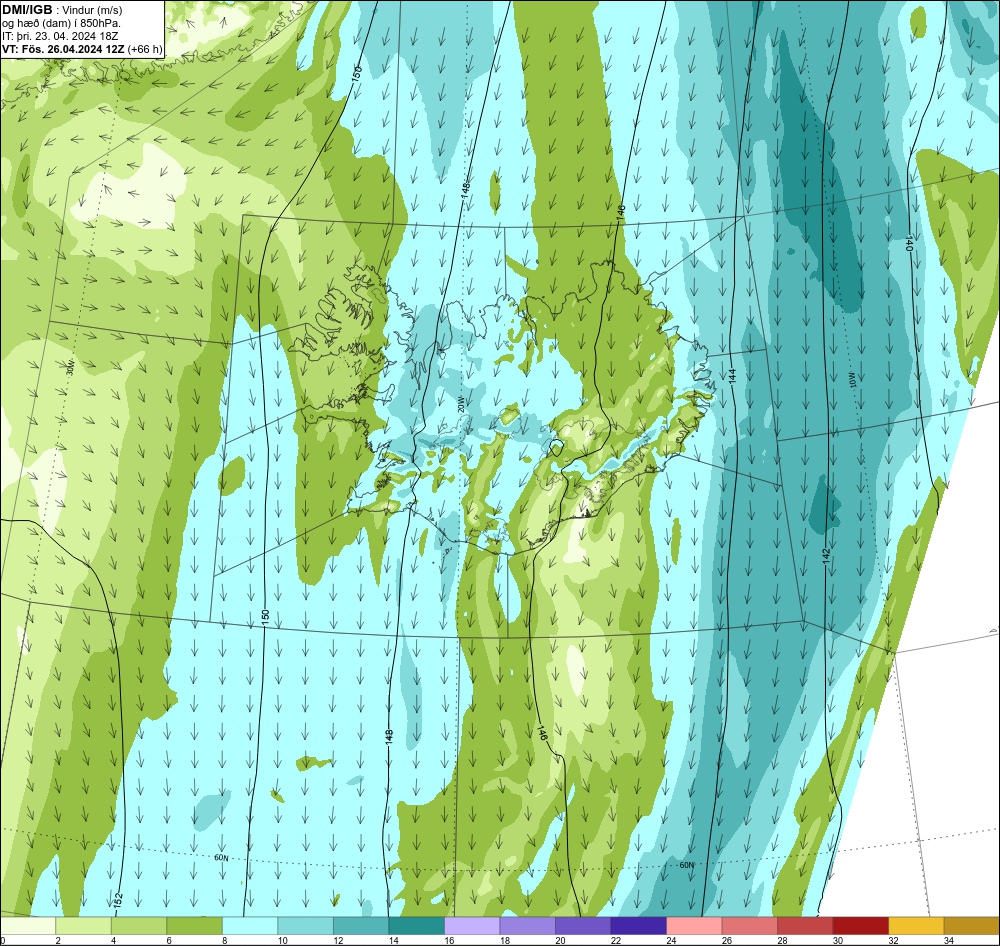Viewport: 1000px width, 946px height.
Task: Click the text 'og hæð (dam) í 850hPa.'
Action: coord(62,23)
